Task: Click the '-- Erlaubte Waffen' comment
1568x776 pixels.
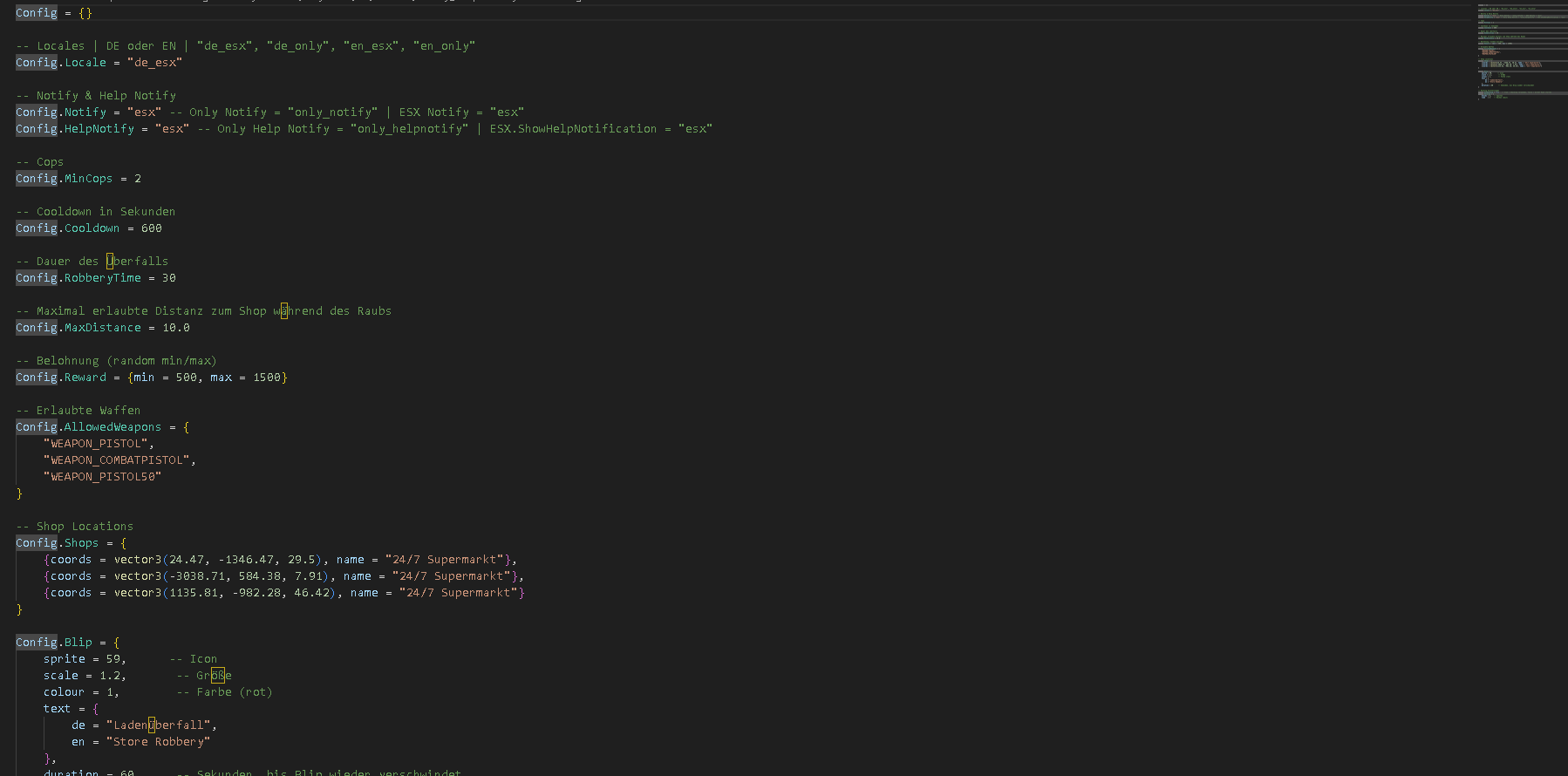Action: [x=78, y=411]
